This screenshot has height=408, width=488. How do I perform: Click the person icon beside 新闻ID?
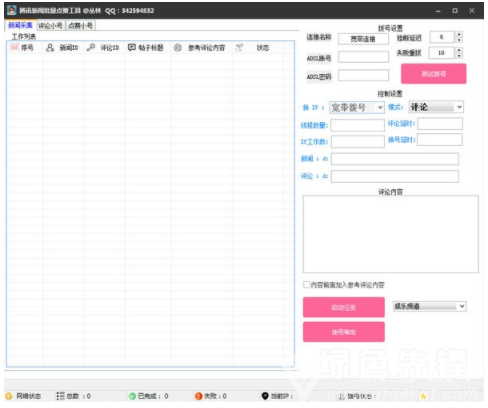tap(50, 48)
